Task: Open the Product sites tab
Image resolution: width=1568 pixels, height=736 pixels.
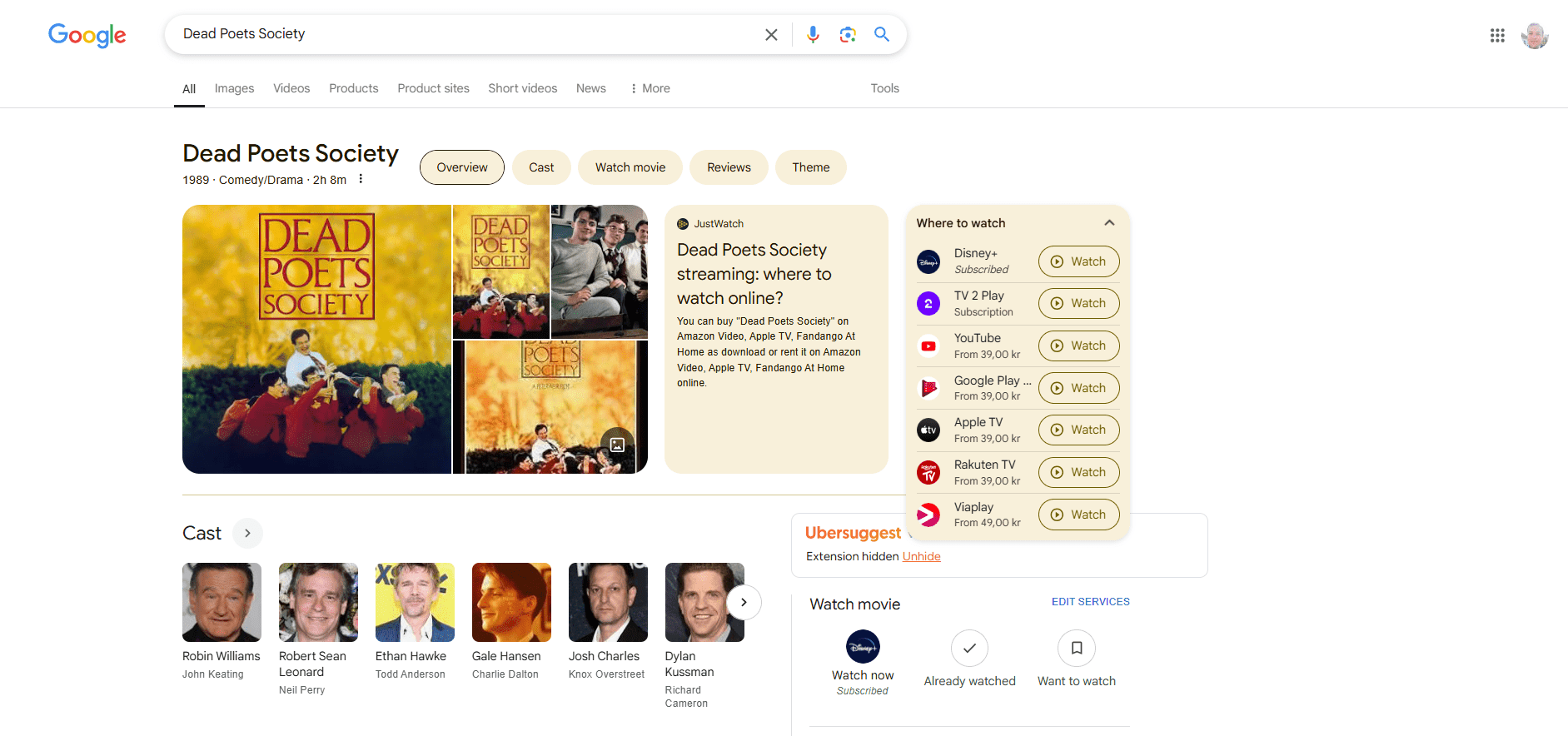Action: point(433,88)
